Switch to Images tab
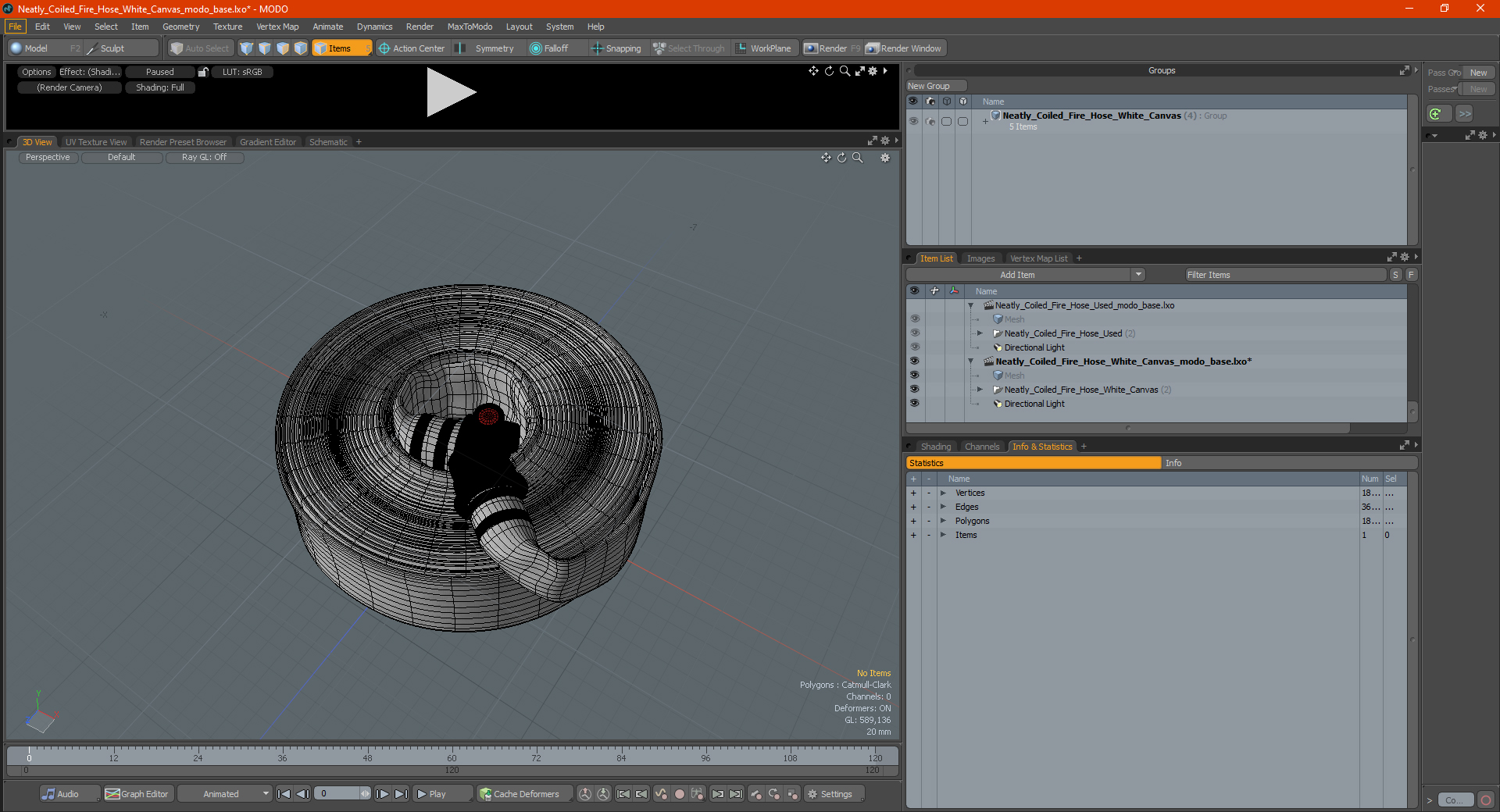1500x812 pixels. click(x=980, y=258)
